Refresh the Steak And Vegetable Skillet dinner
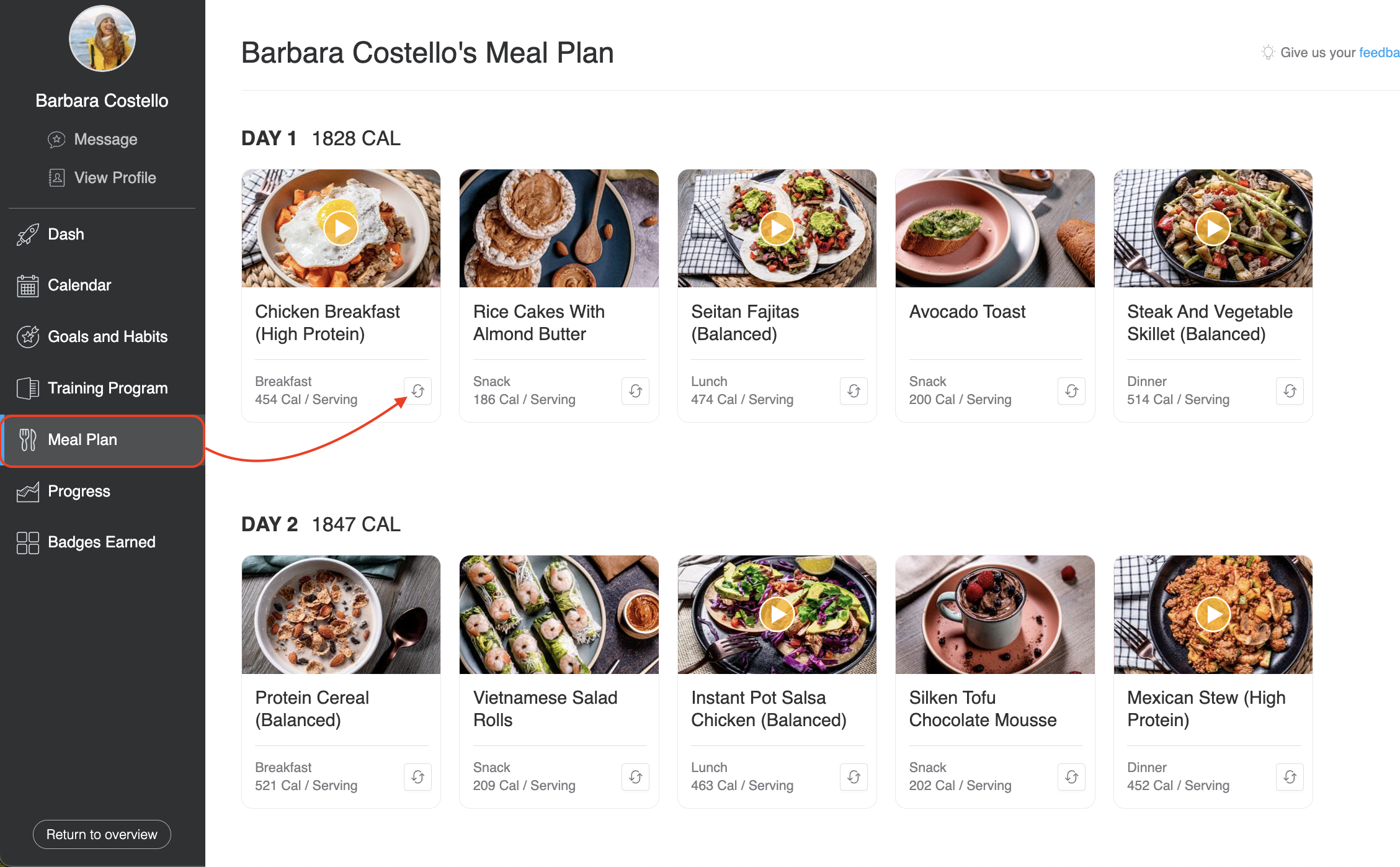The image size is (1400, 867). [1290, 391]
